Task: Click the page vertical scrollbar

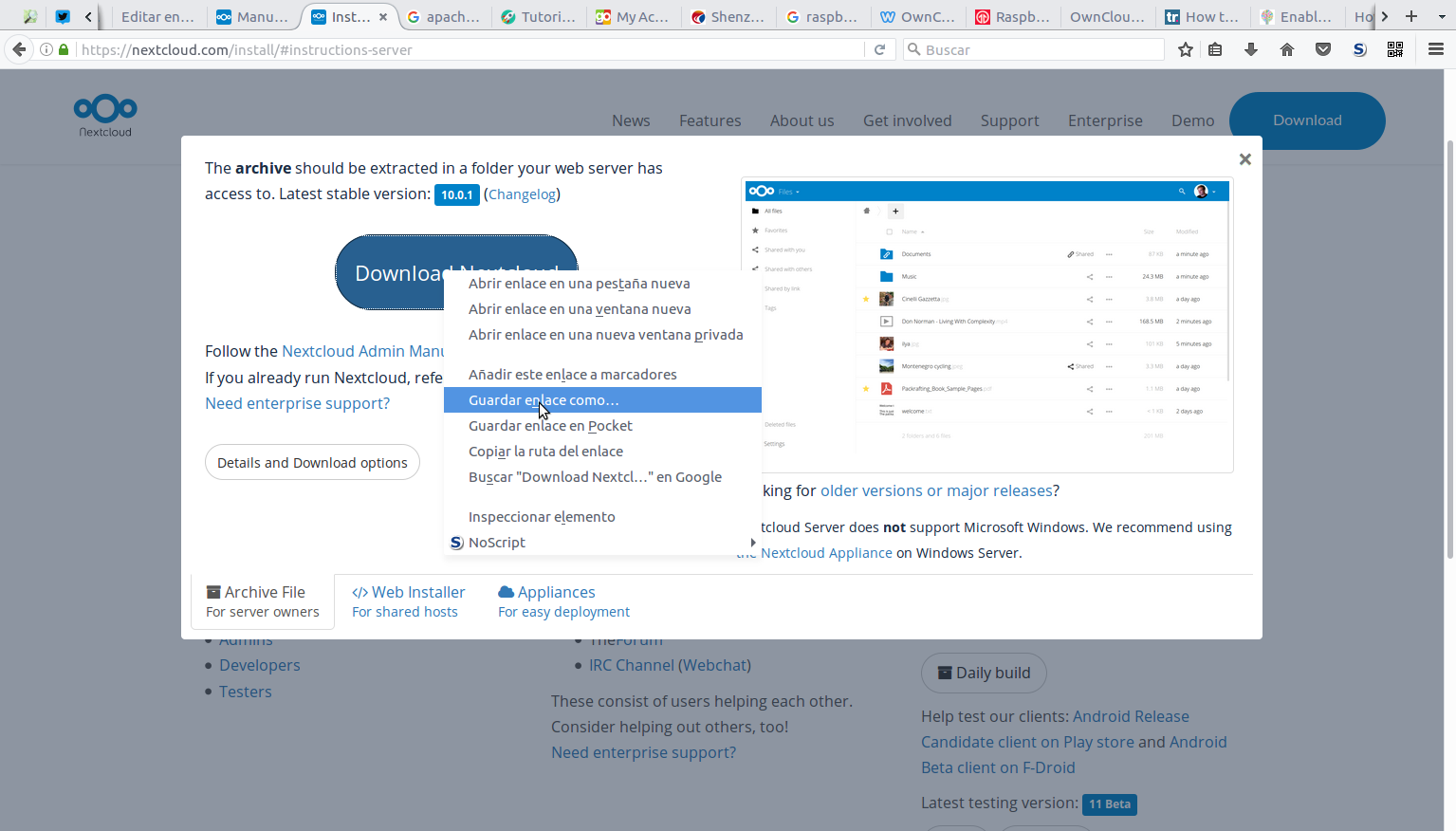Action: 1449,351
